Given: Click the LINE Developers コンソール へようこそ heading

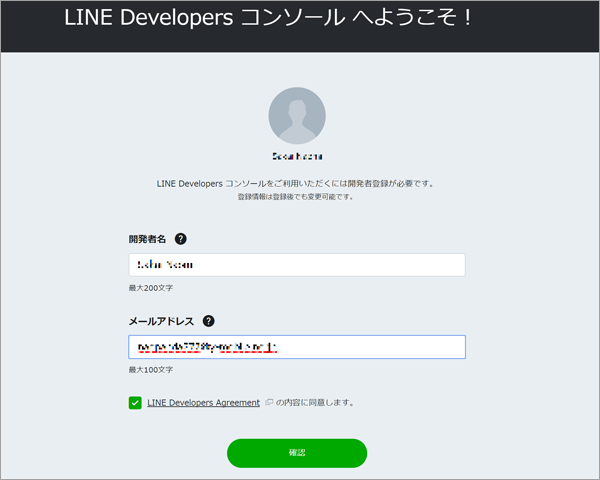Looking at the screenshot, I should (268, 18).
